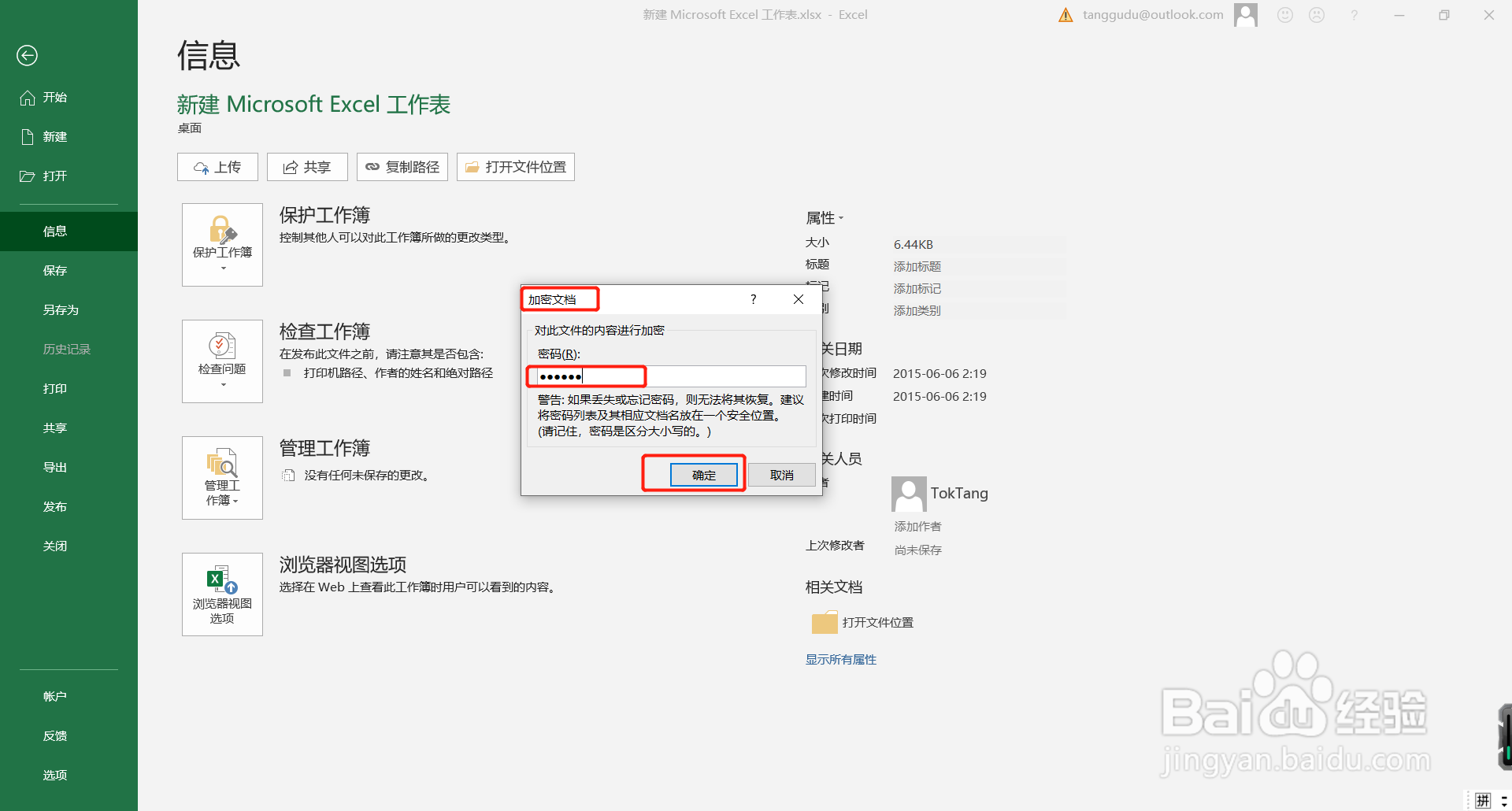1512x811 pixels.
Task: Click the TokTang author avatar
Action: (909, 494)
